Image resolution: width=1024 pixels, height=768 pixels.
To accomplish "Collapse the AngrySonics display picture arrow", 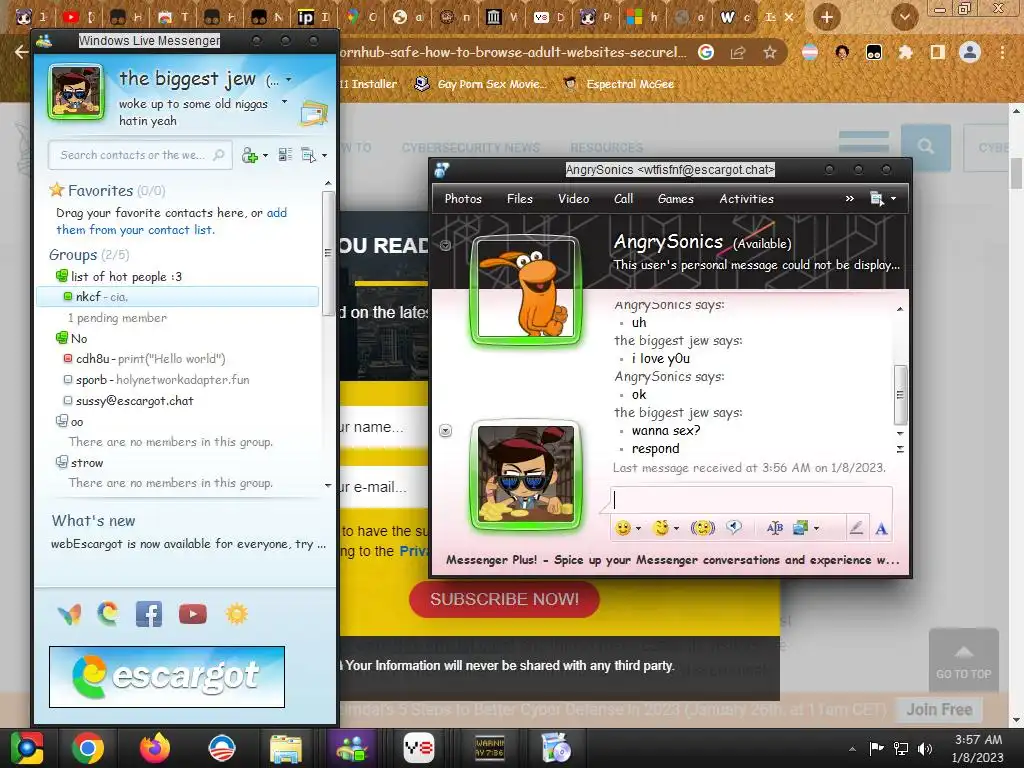I will [x=445, y=246].
